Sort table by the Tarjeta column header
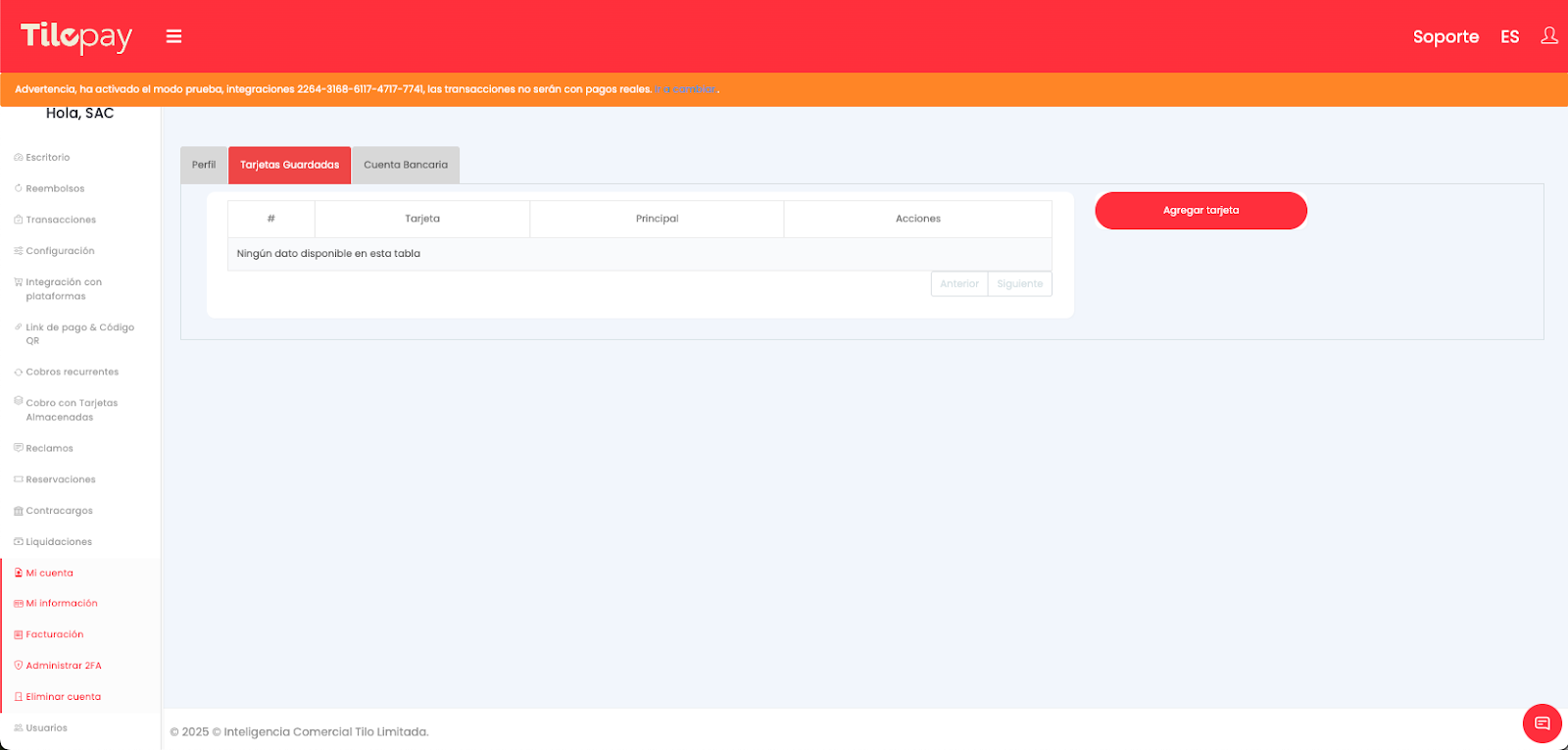 (422, 219)
